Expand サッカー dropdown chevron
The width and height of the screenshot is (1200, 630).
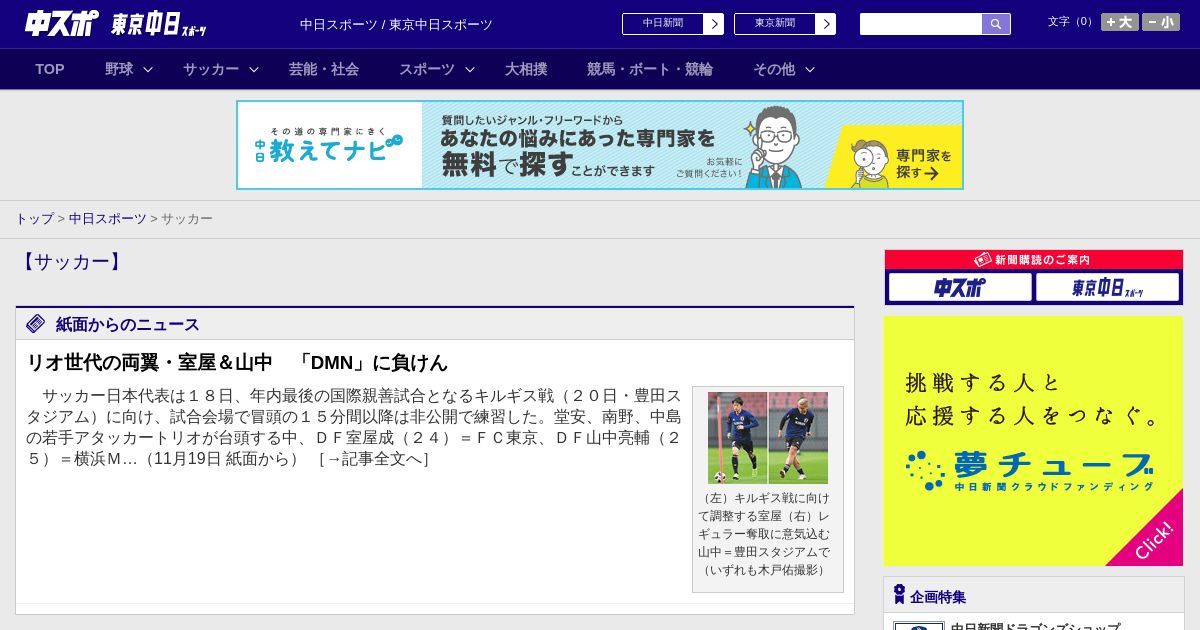point(254,69)
